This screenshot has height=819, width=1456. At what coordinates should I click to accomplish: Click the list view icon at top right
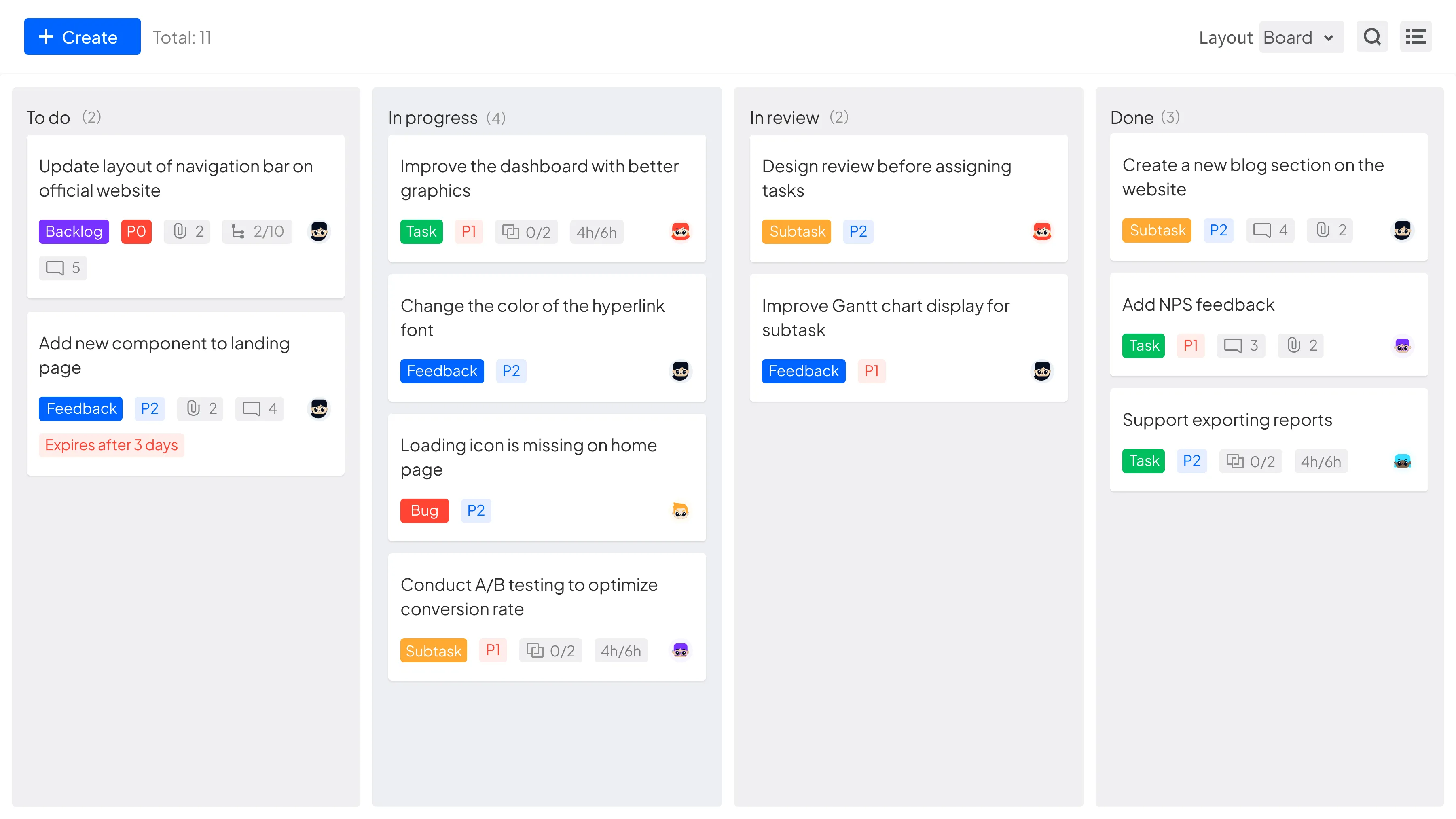tap(1415, 37)
